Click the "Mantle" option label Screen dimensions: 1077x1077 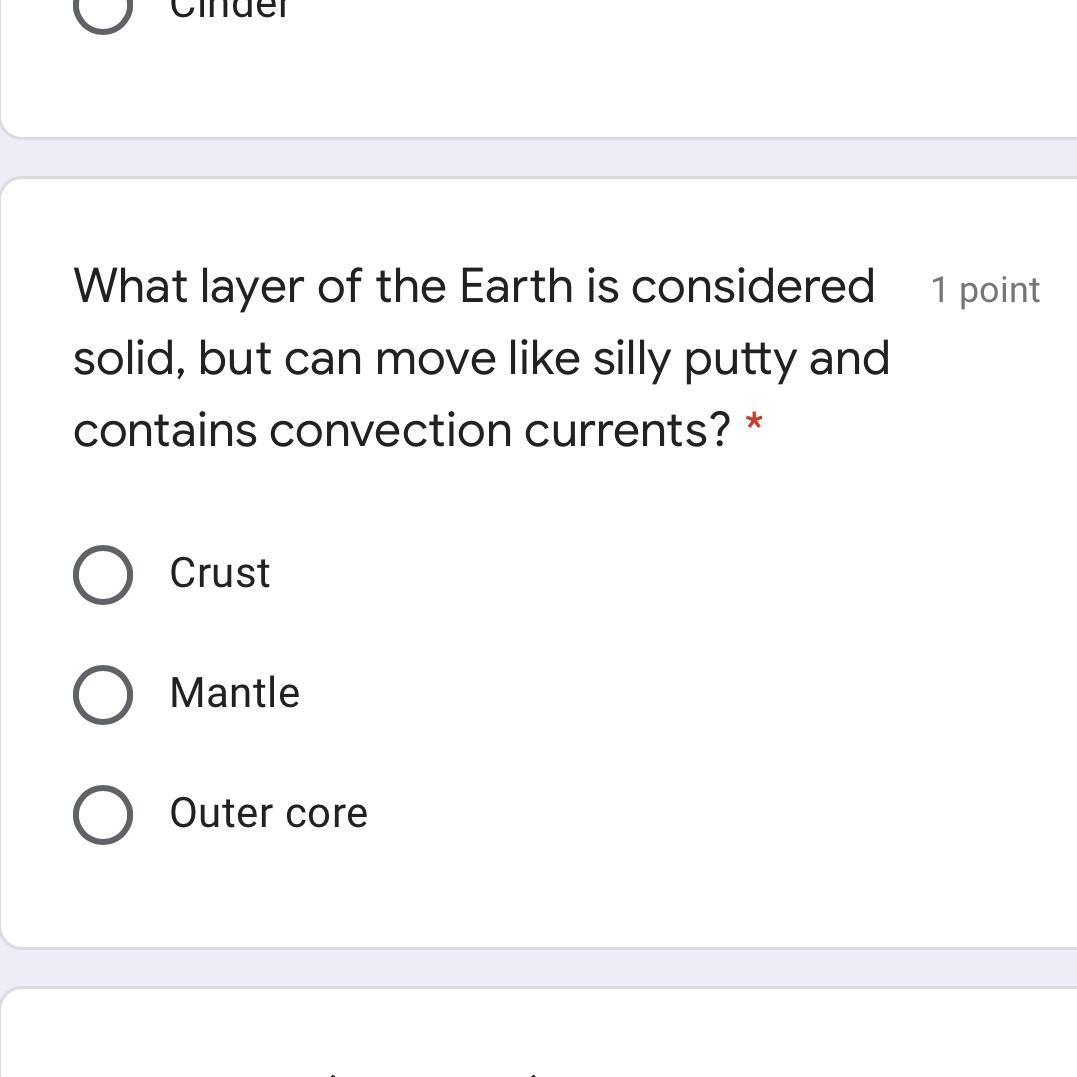[x=235, y=693]
